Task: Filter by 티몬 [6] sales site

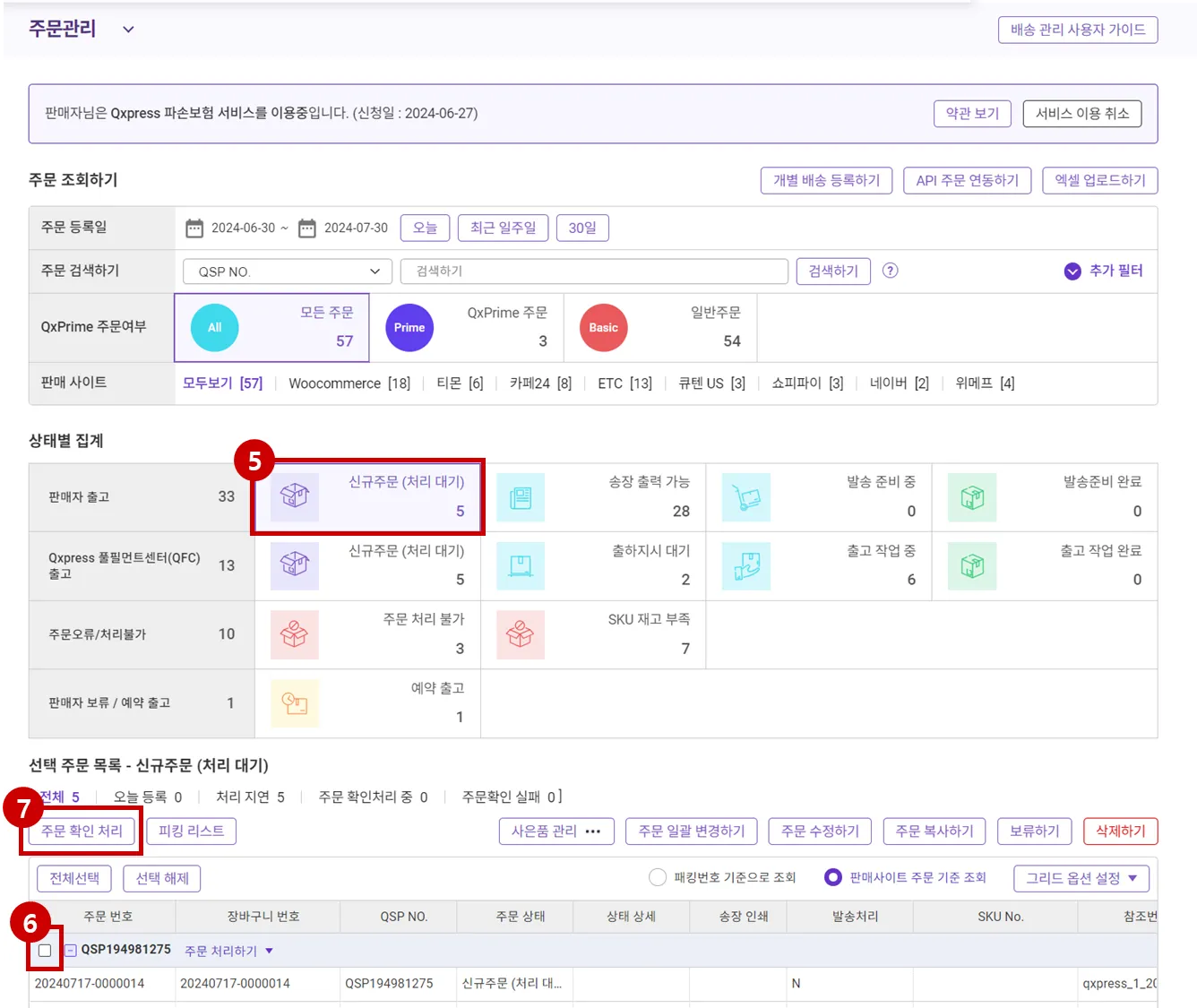Action: pyautogui.click(x=460, y=383)
